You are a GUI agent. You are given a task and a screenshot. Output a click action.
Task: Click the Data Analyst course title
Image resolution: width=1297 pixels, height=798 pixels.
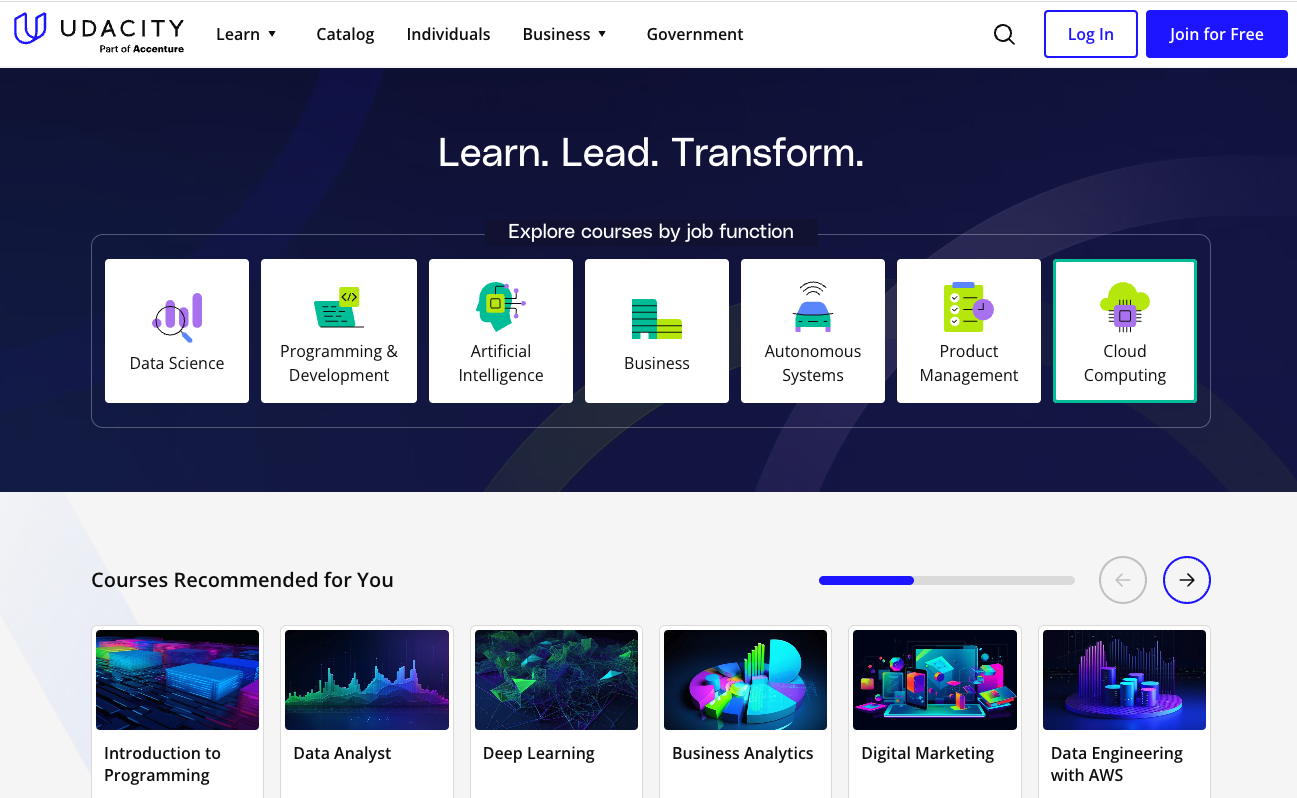coord(342,753)
